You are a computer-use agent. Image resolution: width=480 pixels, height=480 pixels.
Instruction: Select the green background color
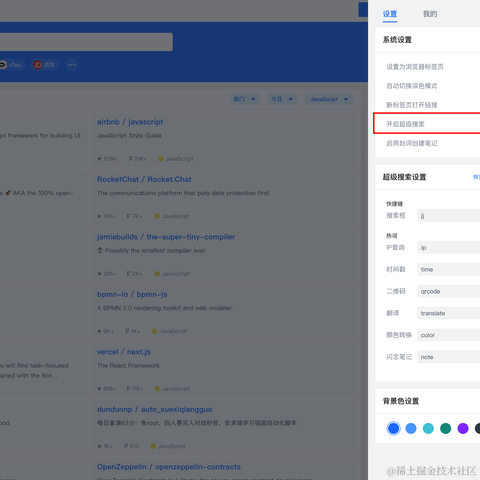(445, 428)
